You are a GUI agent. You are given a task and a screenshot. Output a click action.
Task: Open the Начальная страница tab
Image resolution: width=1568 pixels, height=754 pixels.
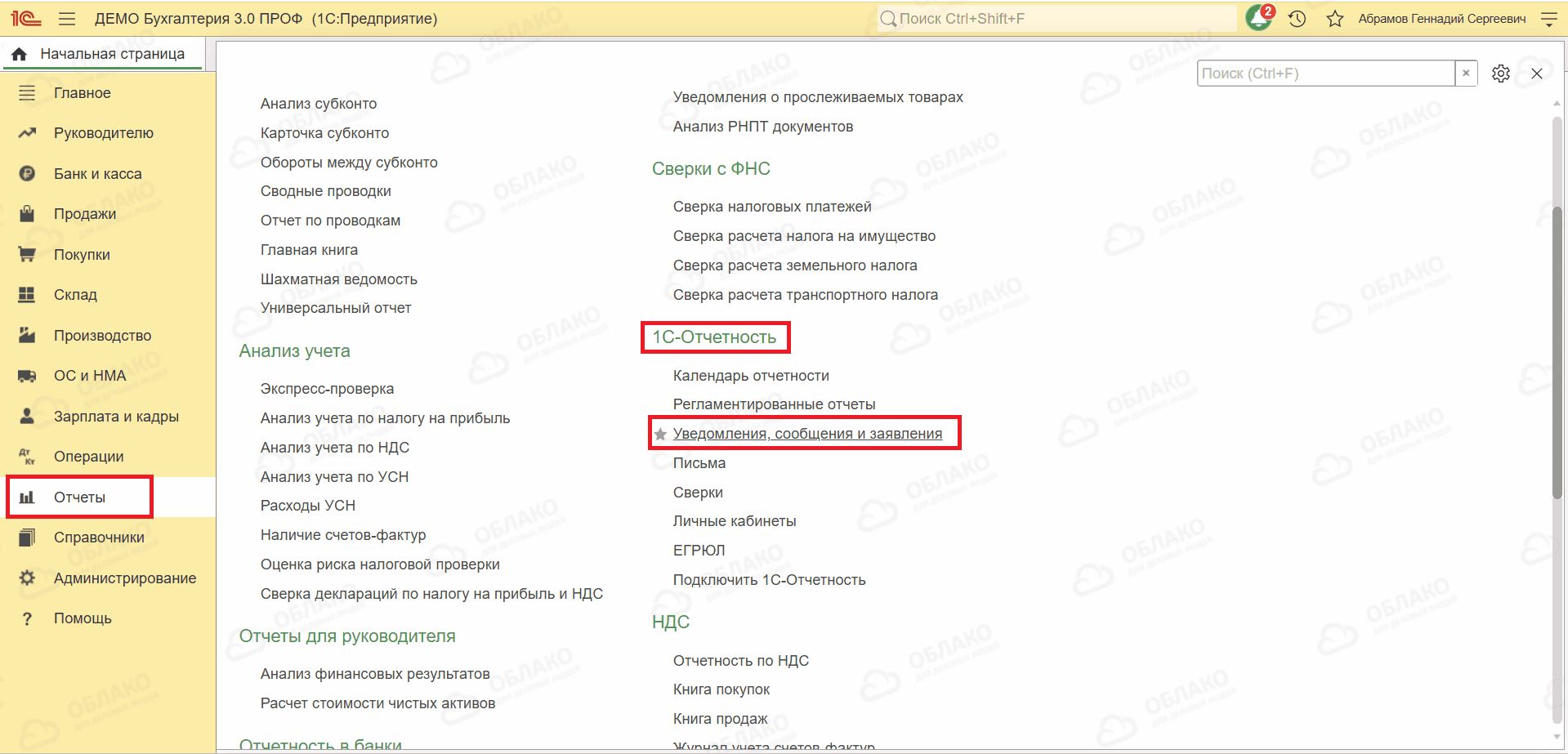coord(103,54)
